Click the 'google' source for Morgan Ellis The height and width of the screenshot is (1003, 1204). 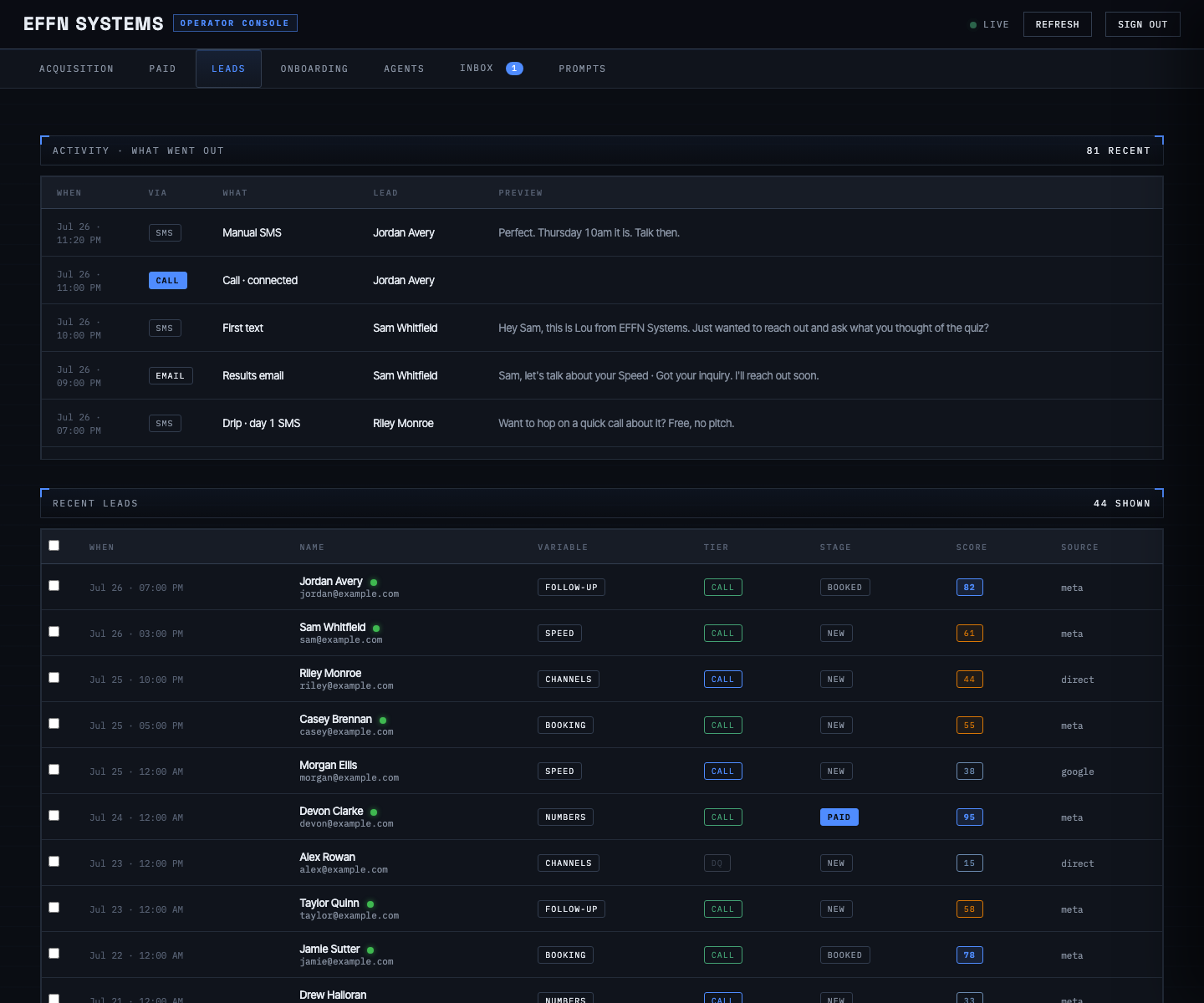click(1078, 771)
